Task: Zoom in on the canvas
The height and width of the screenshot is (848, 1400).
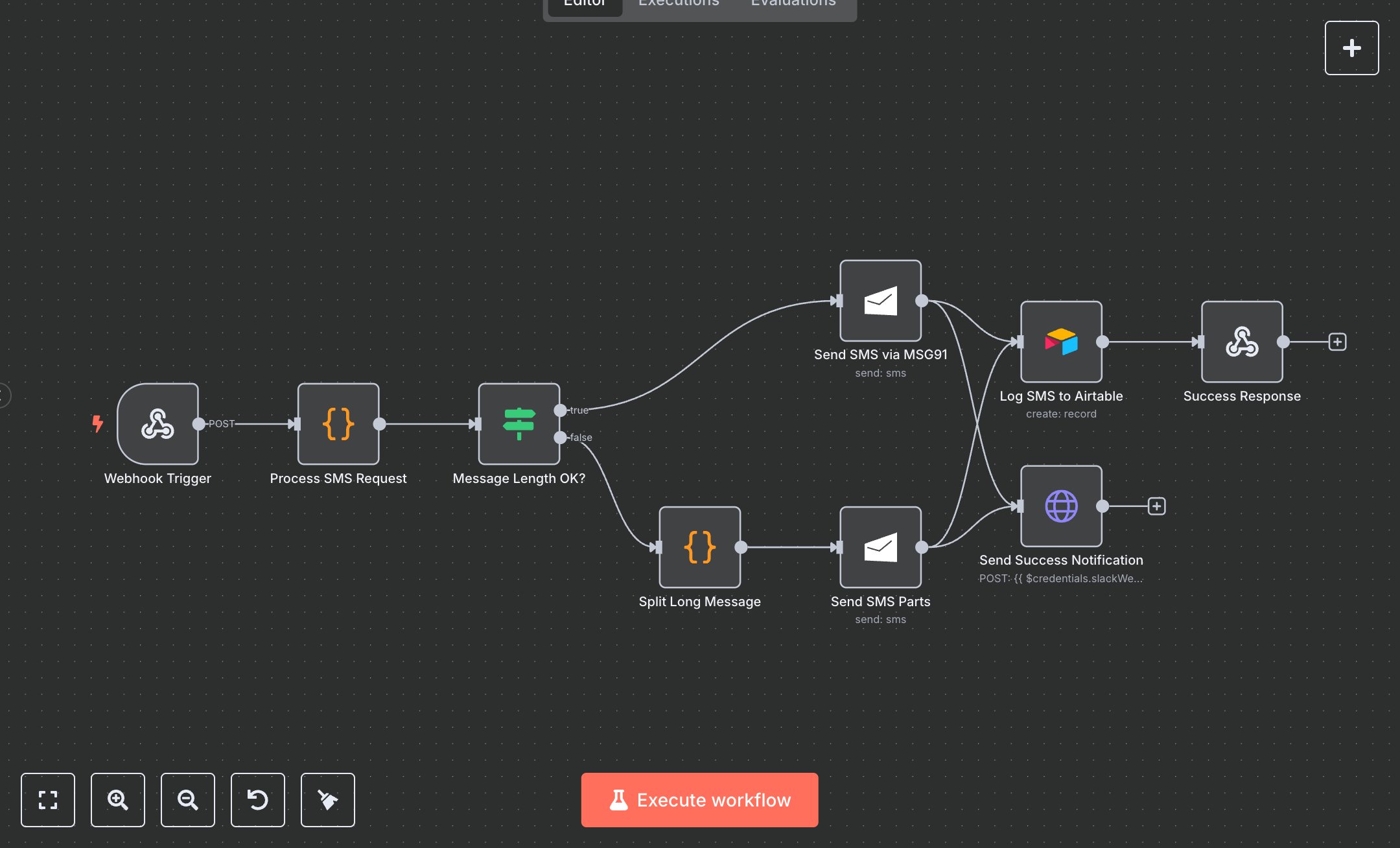Action: point(118,800)
